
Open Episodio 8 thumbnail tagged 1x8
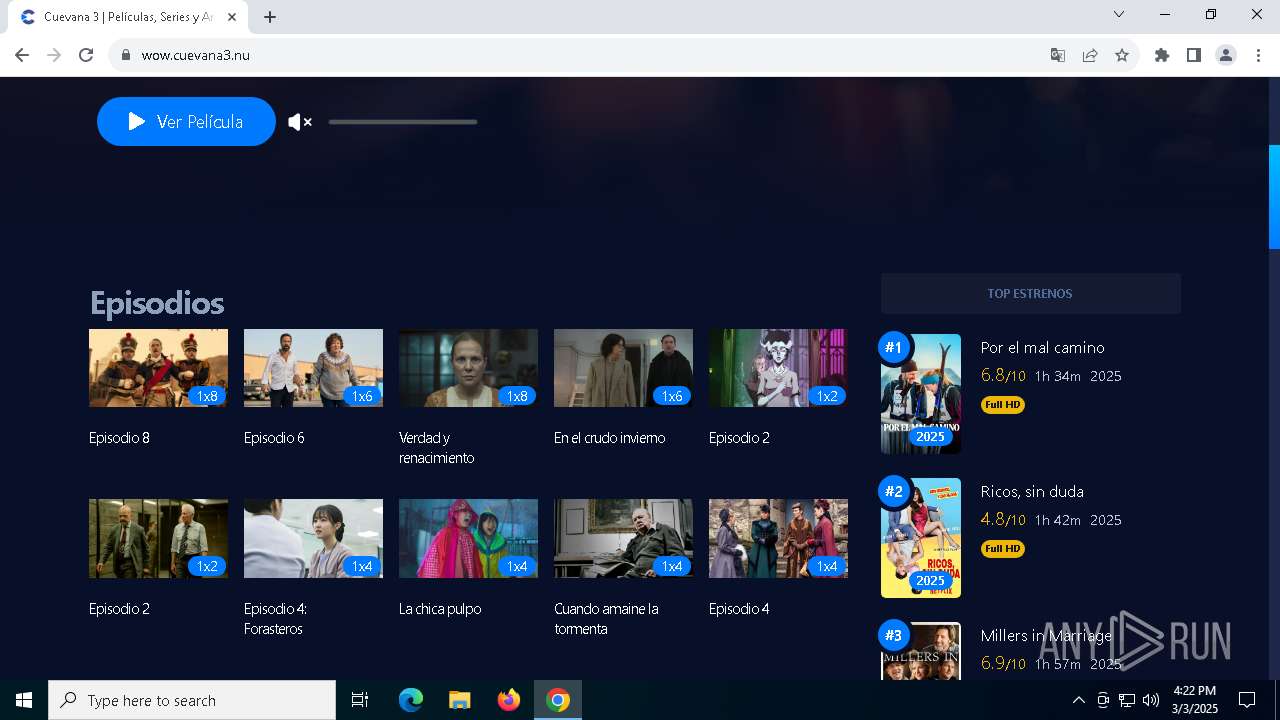(x=158, y=368)
